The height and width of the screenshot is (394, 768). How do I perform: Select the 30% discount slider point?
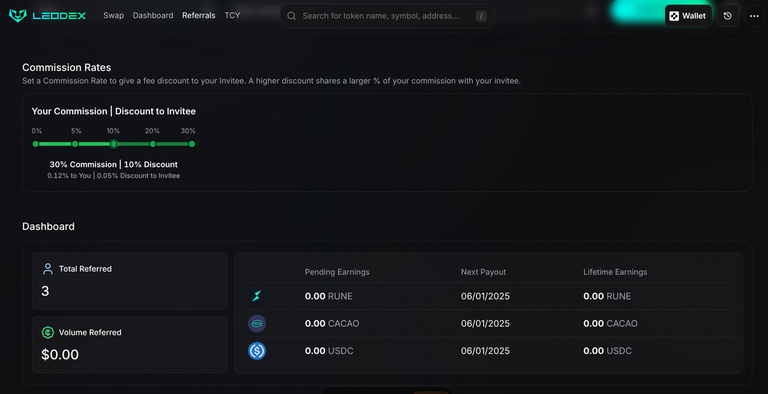point(192,144)
